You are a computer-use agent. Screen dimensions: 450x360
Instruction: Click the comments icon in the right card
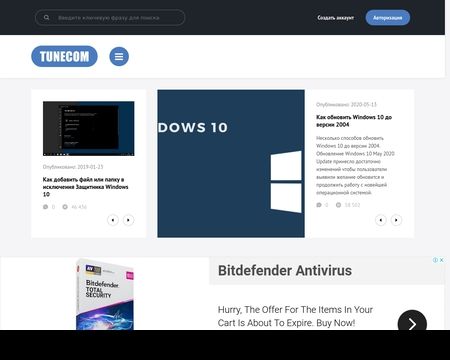pos(319,205)
